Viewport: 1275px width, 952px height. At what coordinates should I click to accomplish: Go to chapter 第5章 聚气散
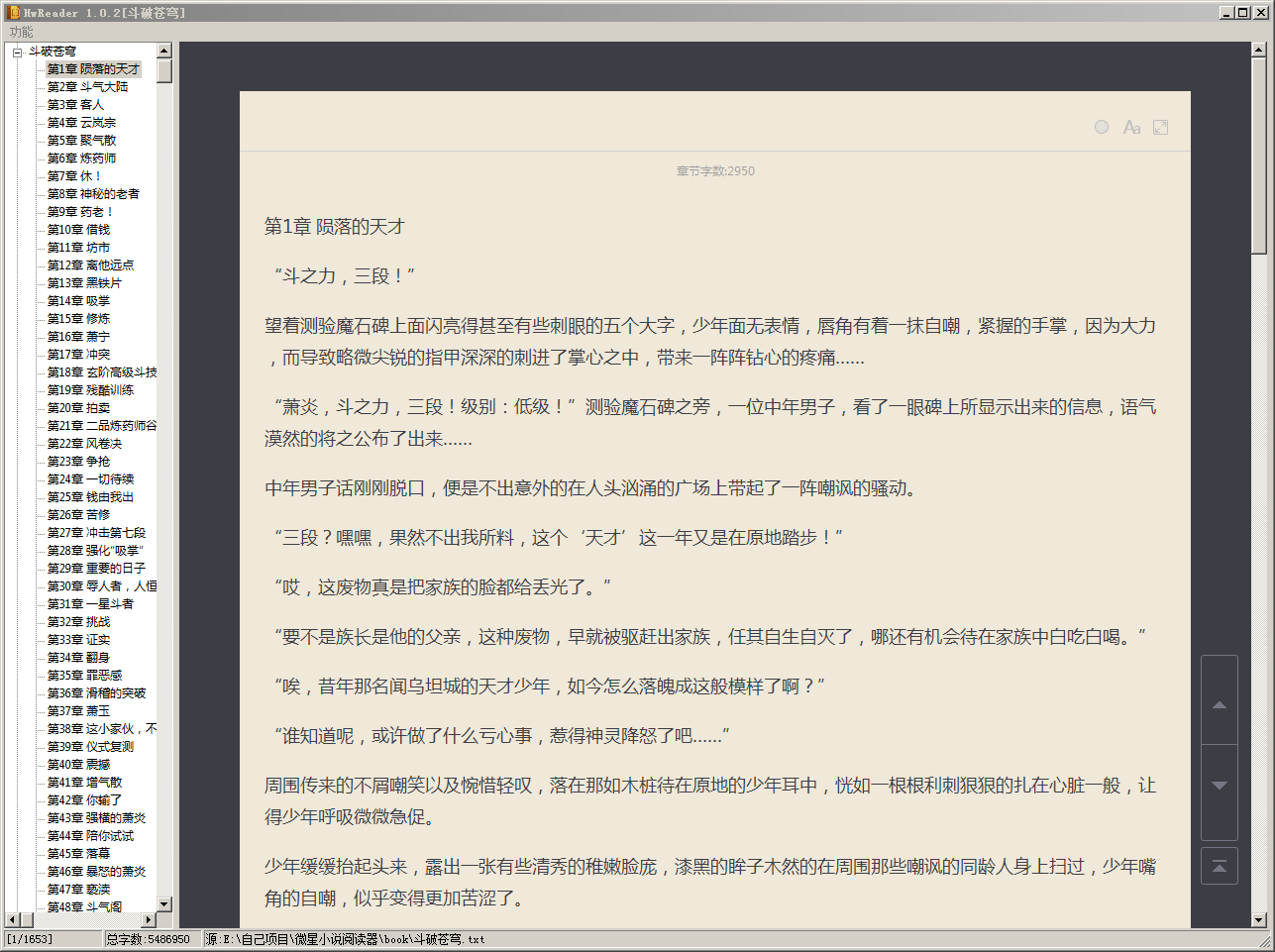click(81, 141)
